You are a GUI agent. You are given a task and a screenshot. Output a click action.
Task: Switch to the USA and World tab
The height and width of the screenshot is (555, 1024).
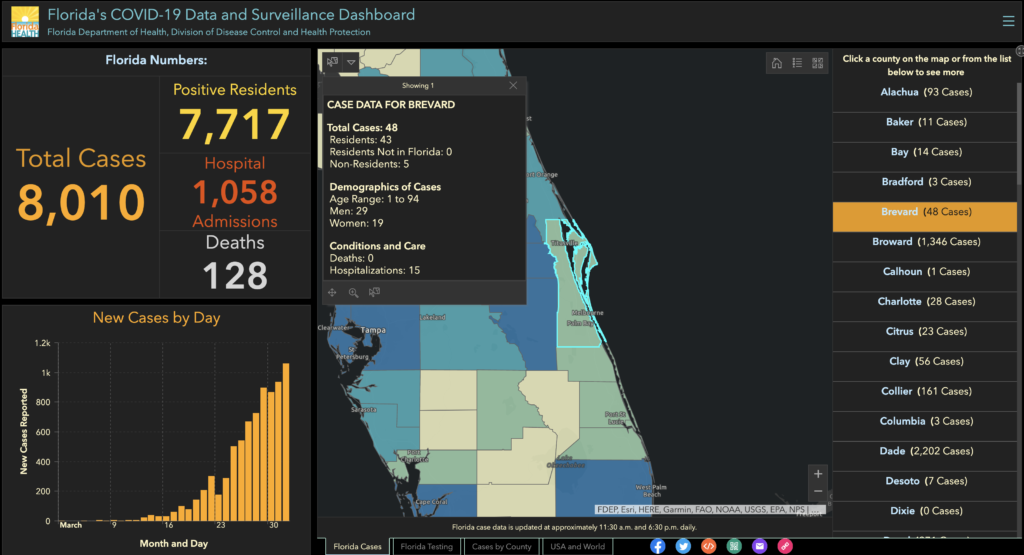point(578,547)
